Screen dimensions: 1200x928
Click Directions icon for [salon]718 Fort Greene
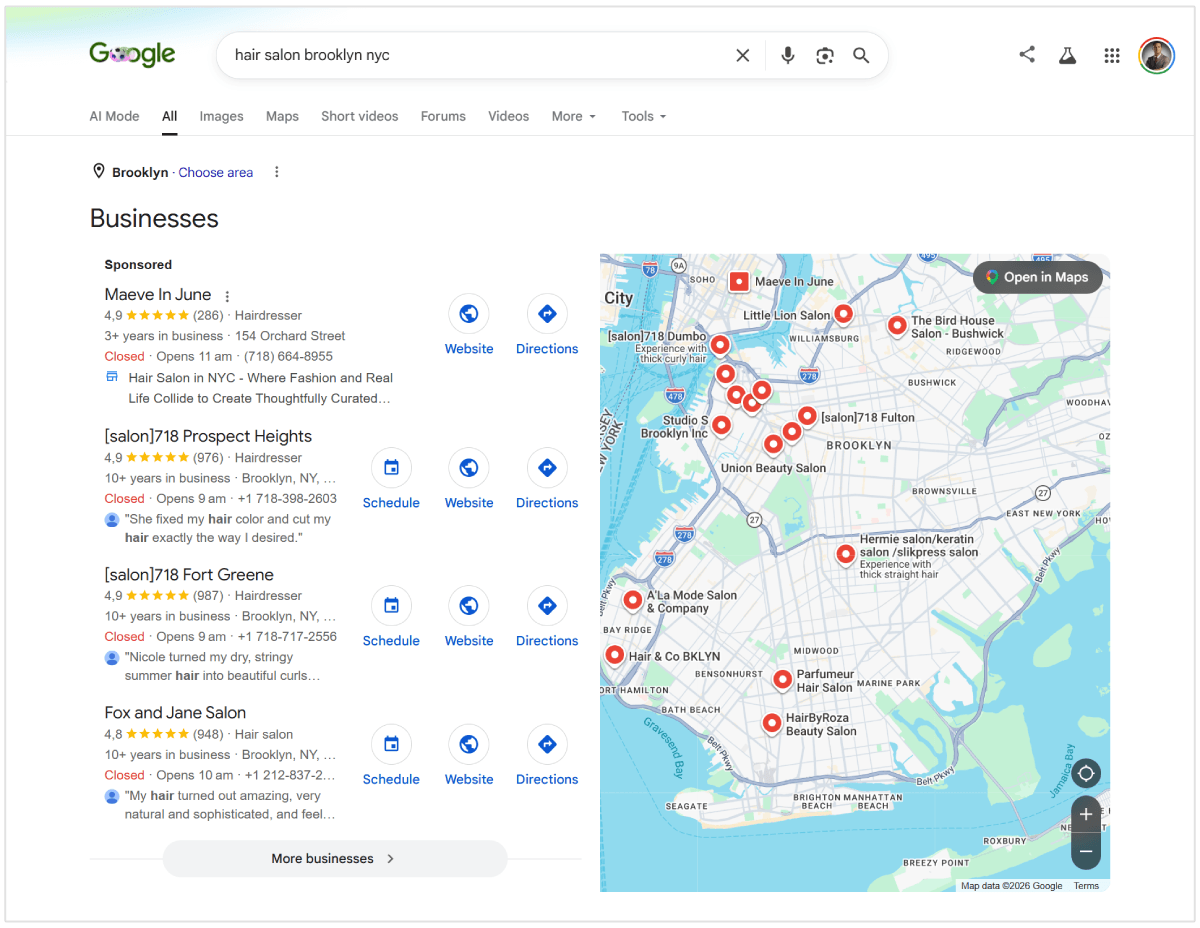[x=547, y=606]
